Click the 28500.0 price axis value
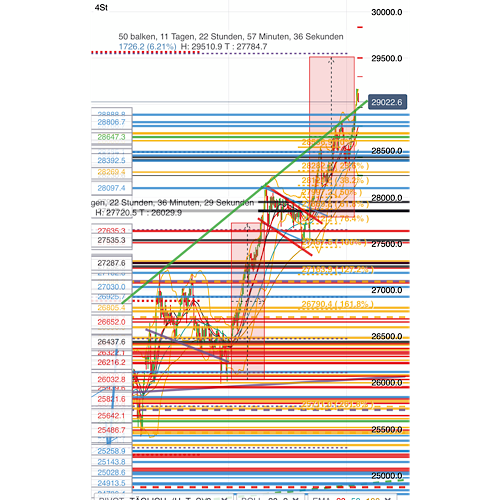 tap(387, 151)
